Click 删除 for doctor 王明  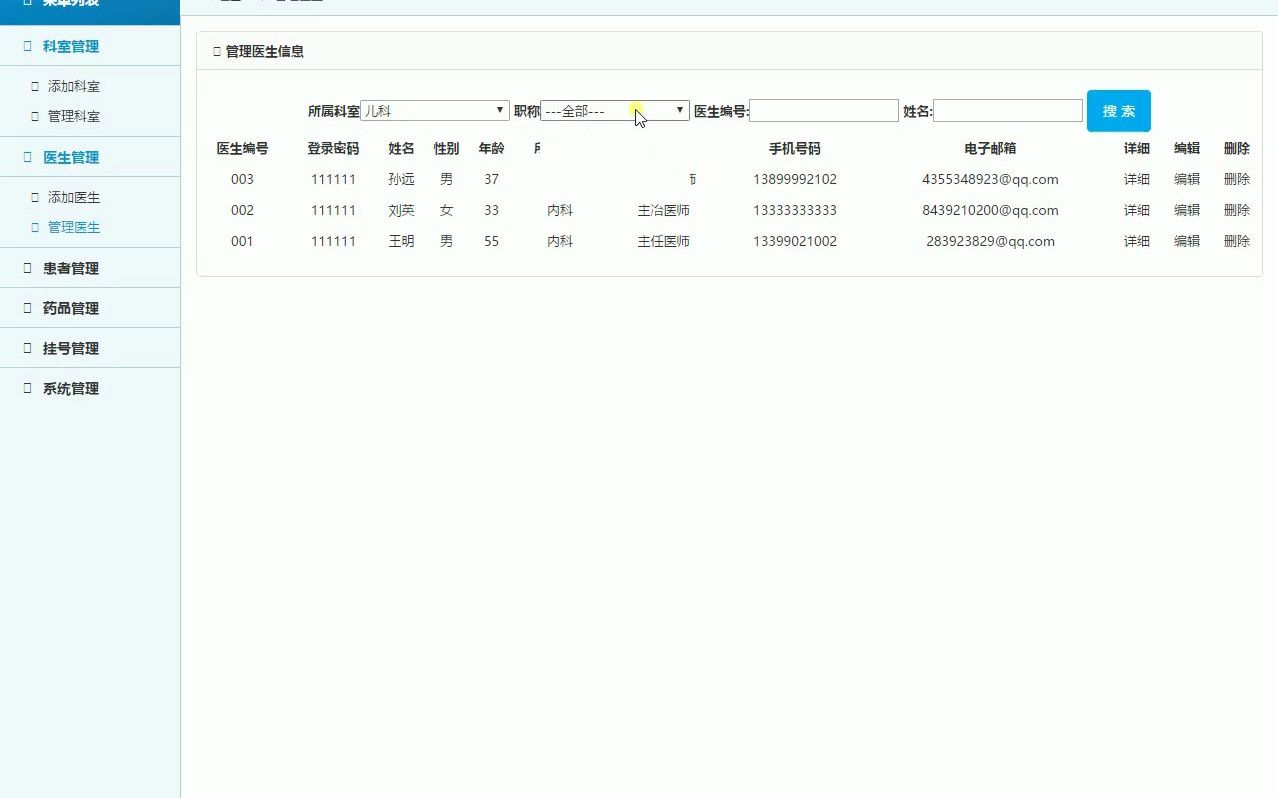pyautogui.click(x=1236, y=241)
